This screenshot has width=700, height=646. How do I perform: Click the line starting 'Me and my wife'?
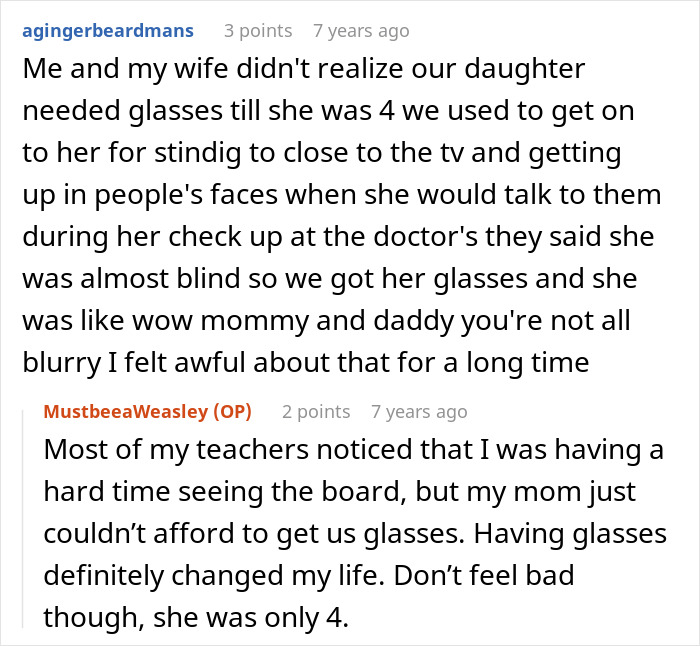(x=304, y=69)
